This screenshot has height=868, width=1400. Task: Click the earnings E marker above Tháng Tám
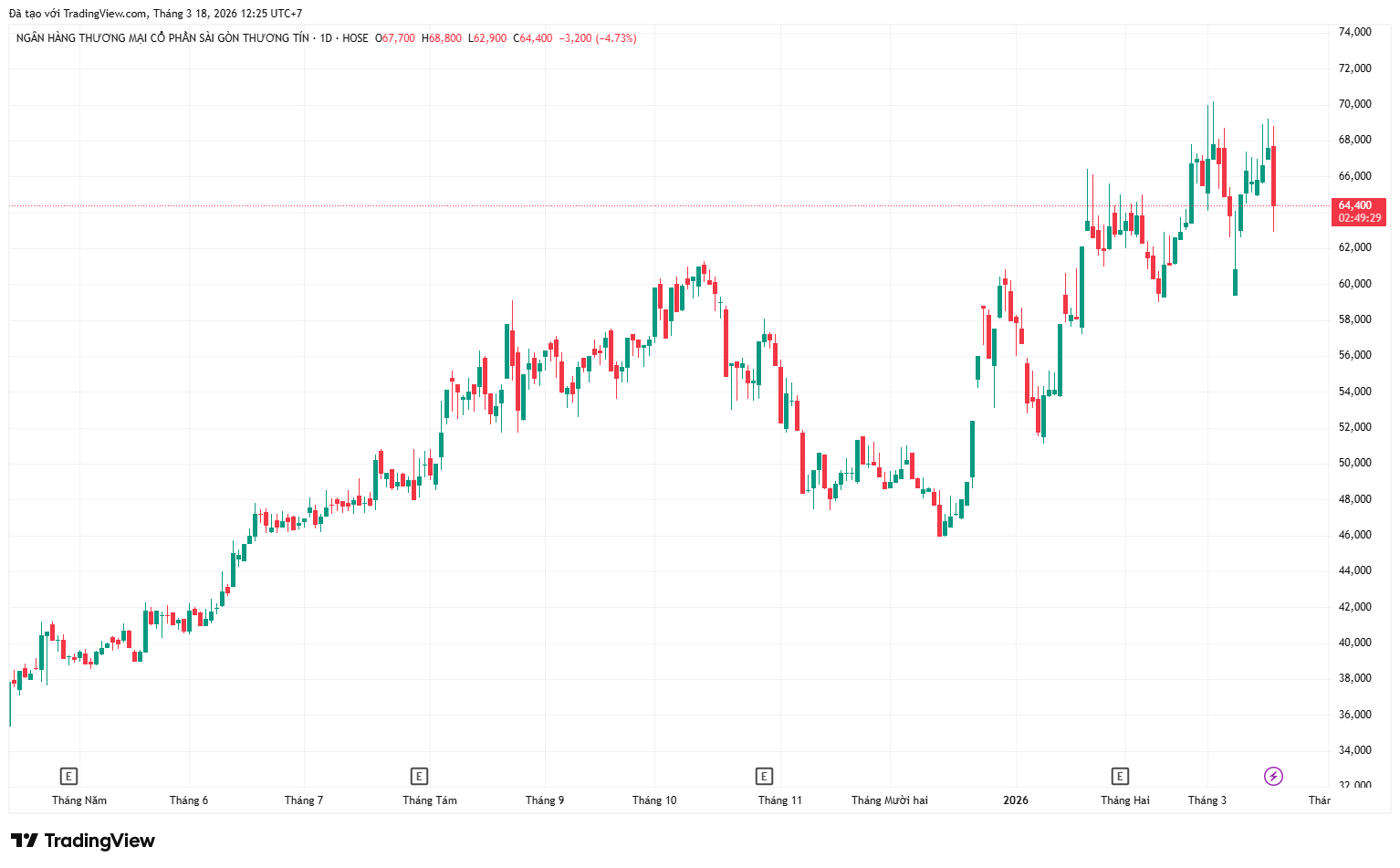[x=419, y=777]
